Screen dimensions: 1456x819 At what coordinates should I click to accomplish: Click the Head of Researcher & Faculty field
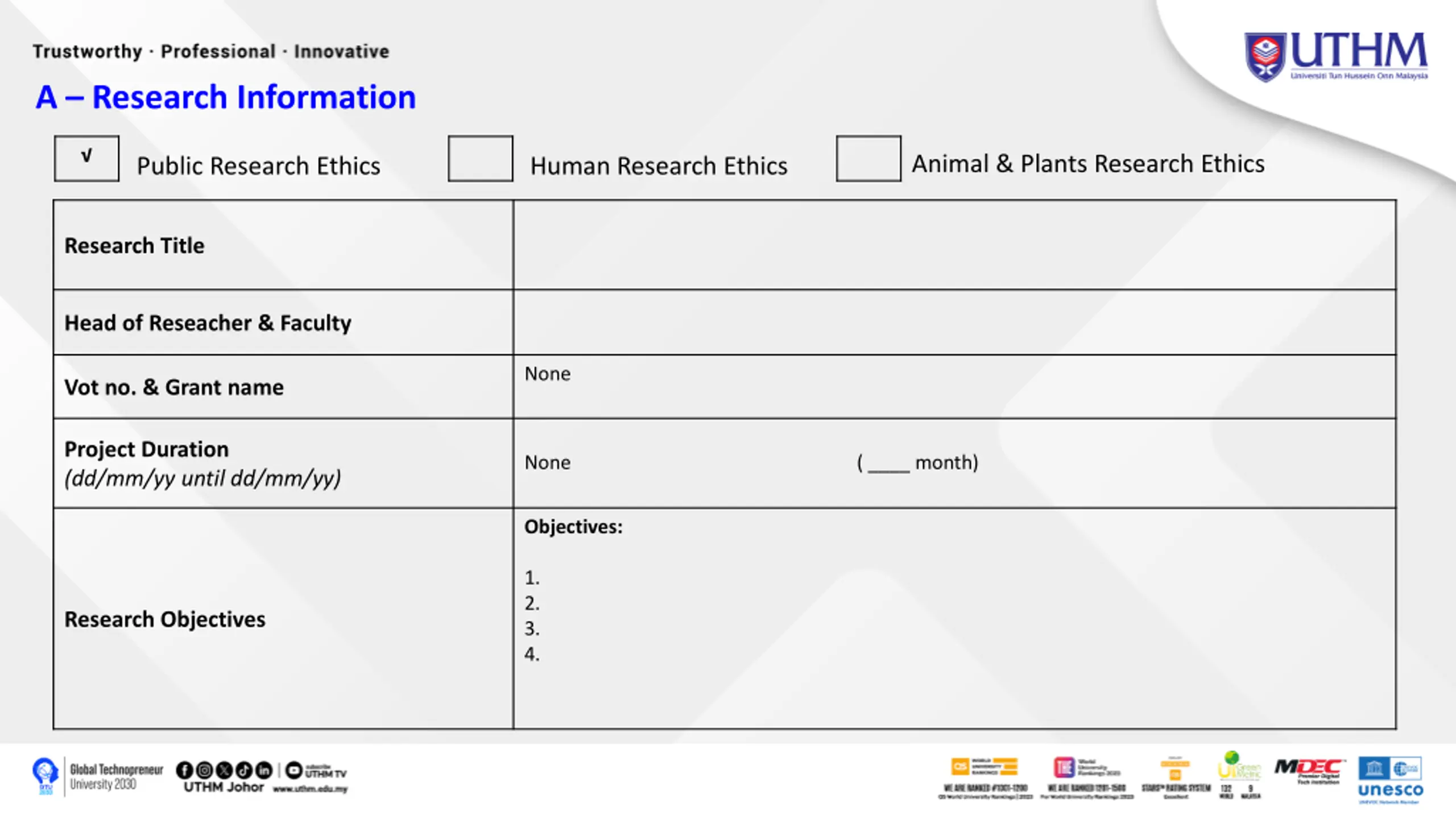click(x=954, y=322)
